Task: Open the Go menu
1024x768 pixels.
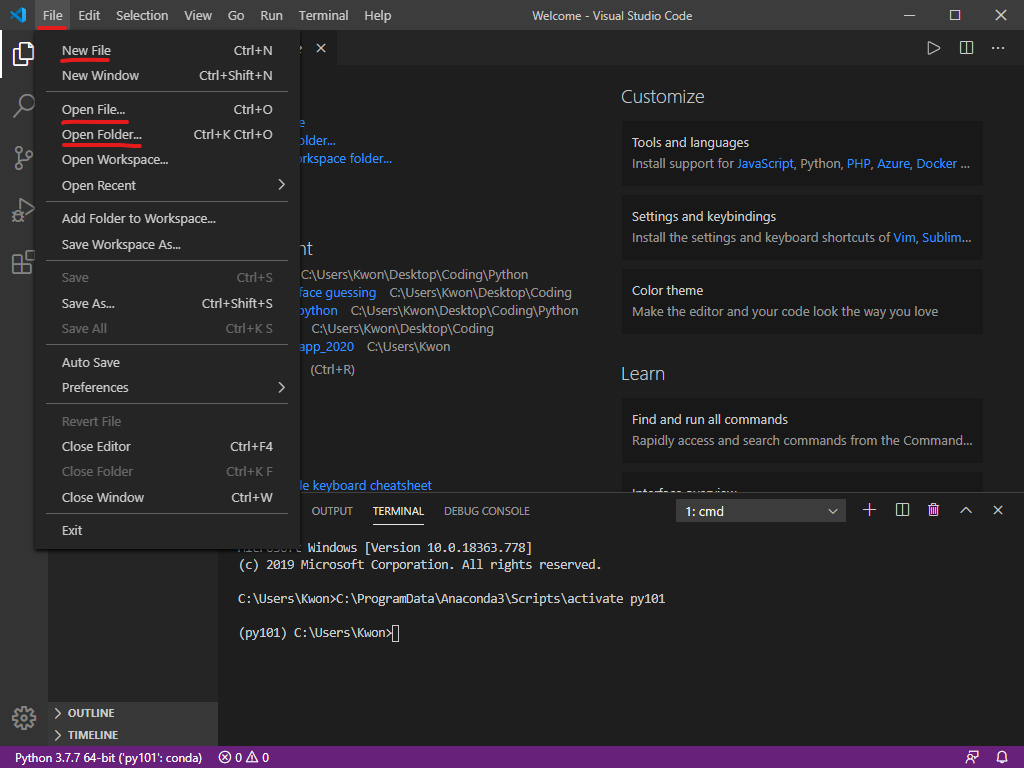Action: point(236,15)
